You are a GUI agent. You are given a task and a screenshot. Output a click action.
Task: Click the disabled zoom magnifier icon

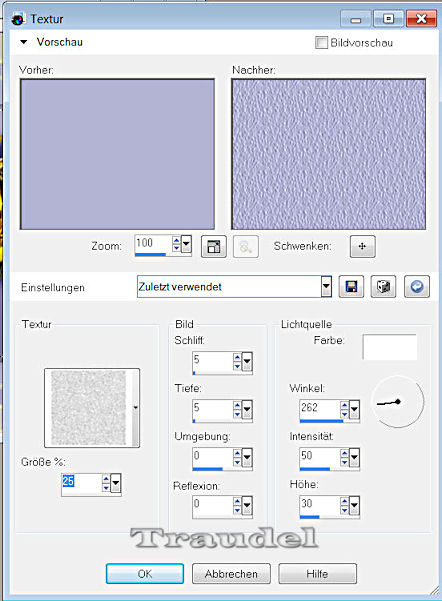coord(246,246)
